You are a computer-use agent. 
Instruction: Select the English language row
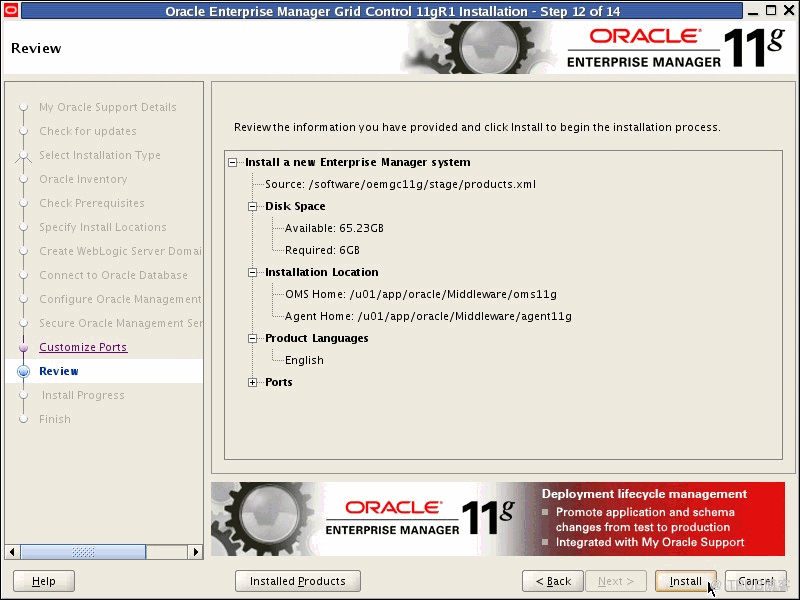point(304,360)
